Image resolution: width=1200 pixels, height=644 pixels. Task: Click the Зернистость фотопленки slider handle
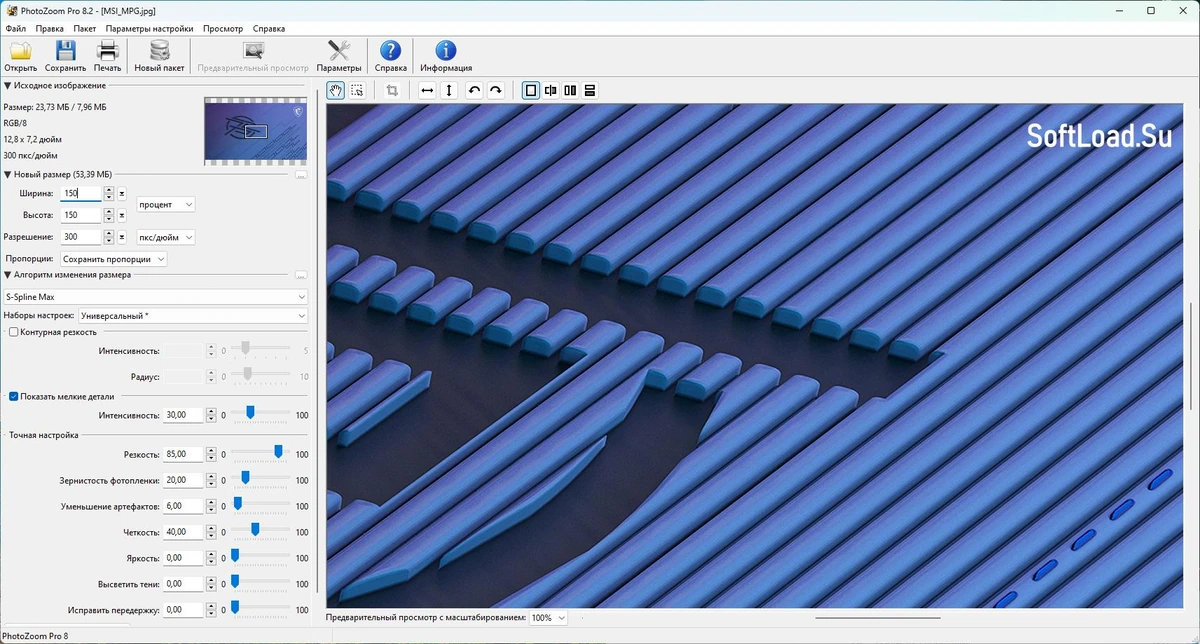[245, 478]
